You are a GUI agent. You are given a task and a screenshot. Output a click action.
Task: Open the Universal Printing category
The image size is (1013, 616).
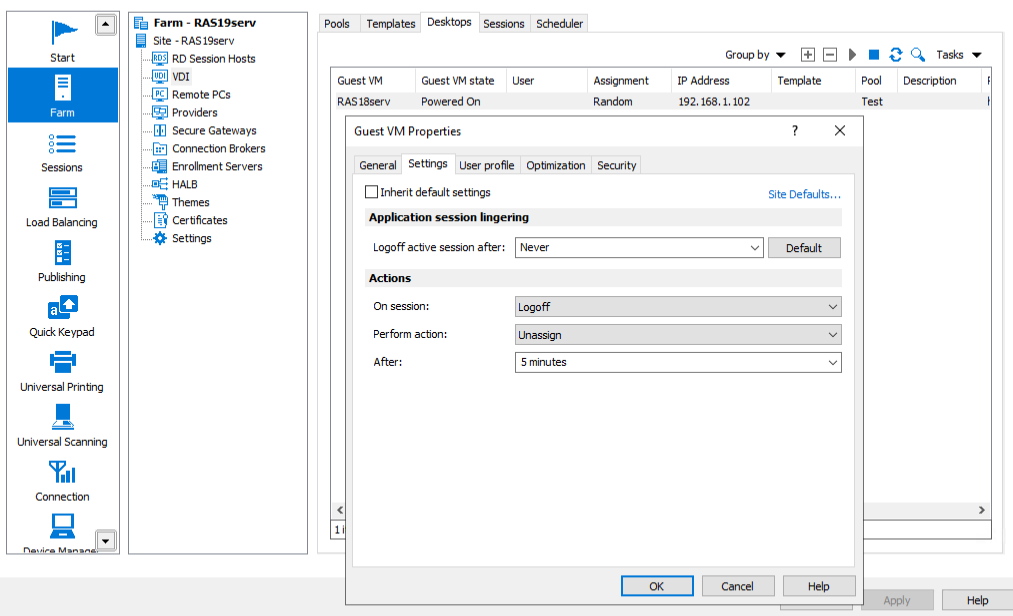[x=62, y=370]
